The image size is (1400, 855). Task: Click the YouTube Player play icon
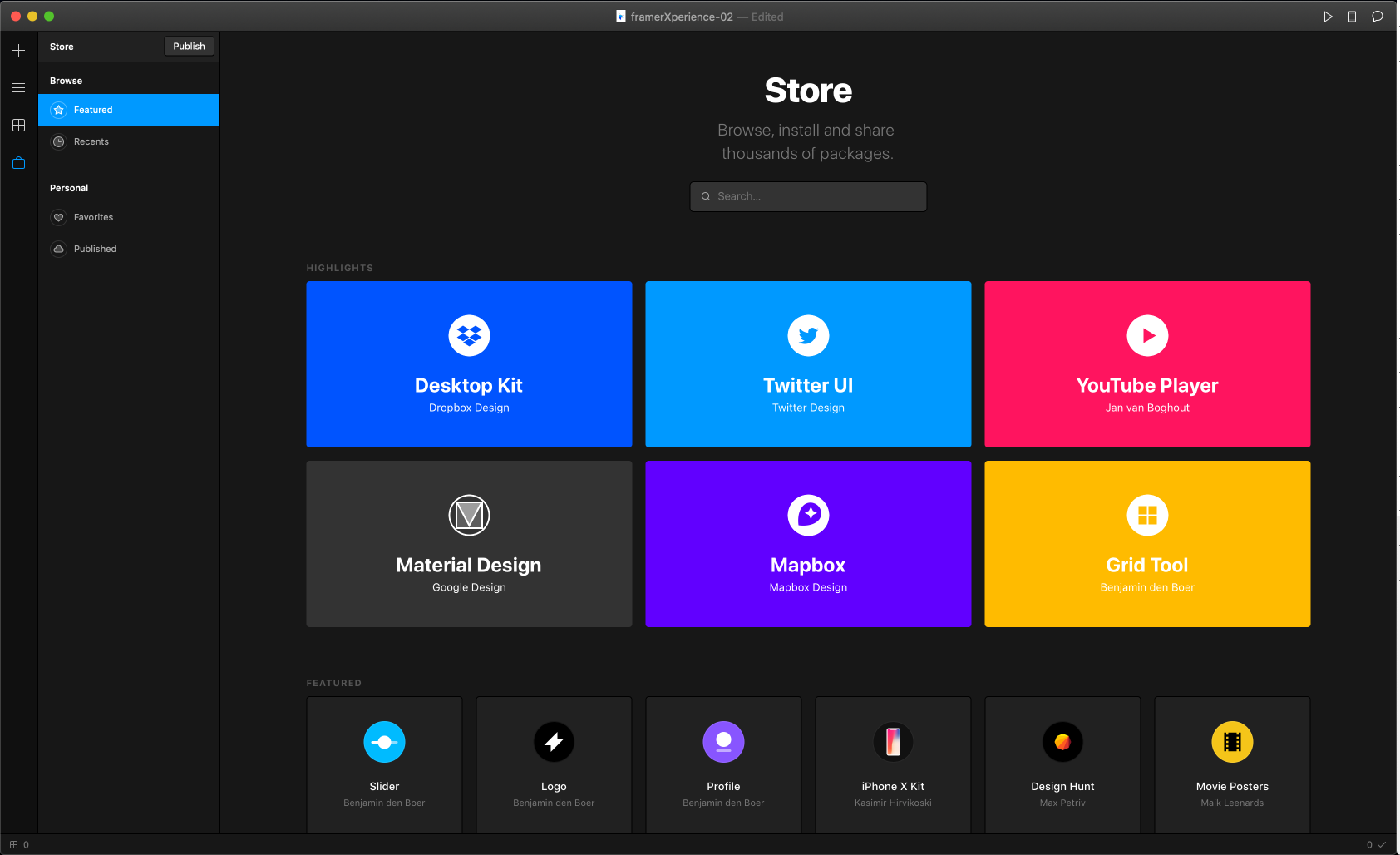[1147, 336]
